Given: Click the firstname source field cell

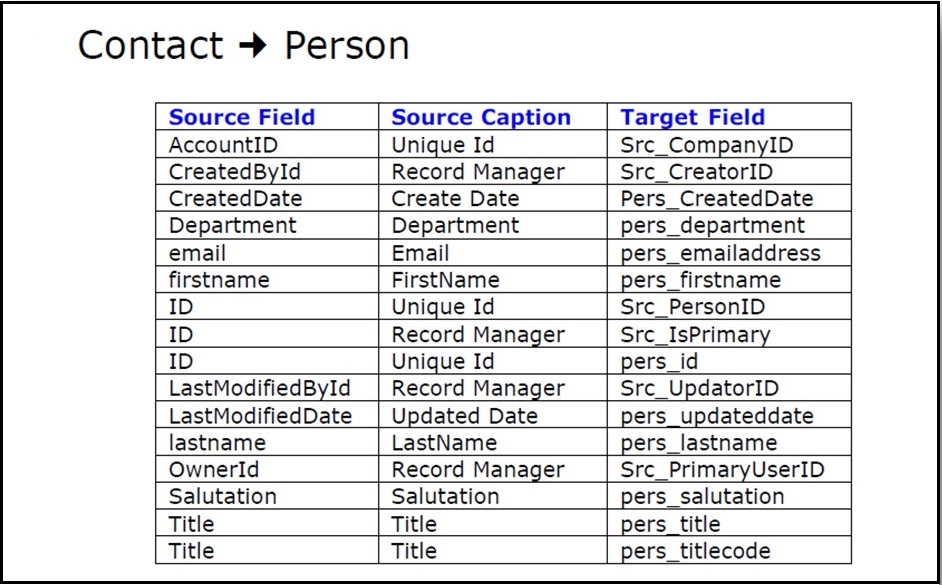Looking at the screenshot, I should point(267,280).
